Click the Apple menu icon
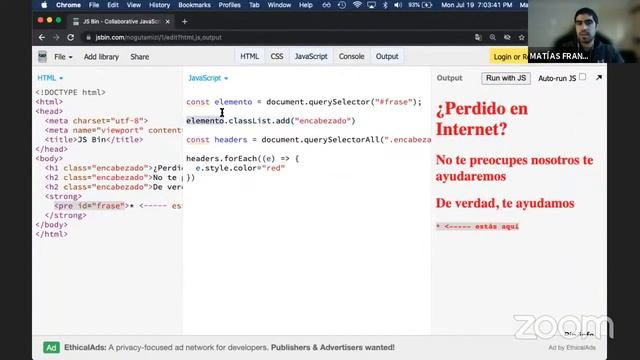640x360 pixels. point(44,5)
